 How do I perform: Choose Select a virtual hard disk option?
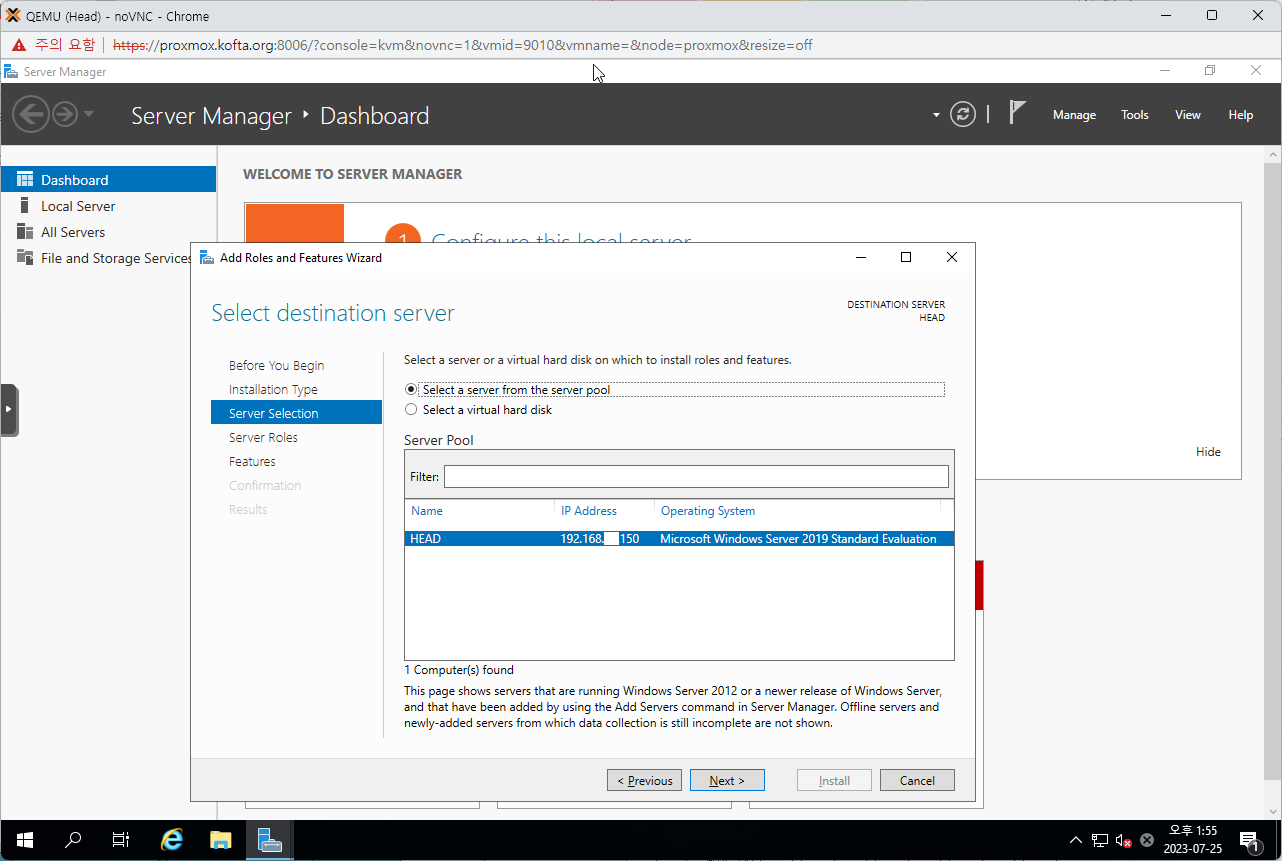tap(411, 410)
